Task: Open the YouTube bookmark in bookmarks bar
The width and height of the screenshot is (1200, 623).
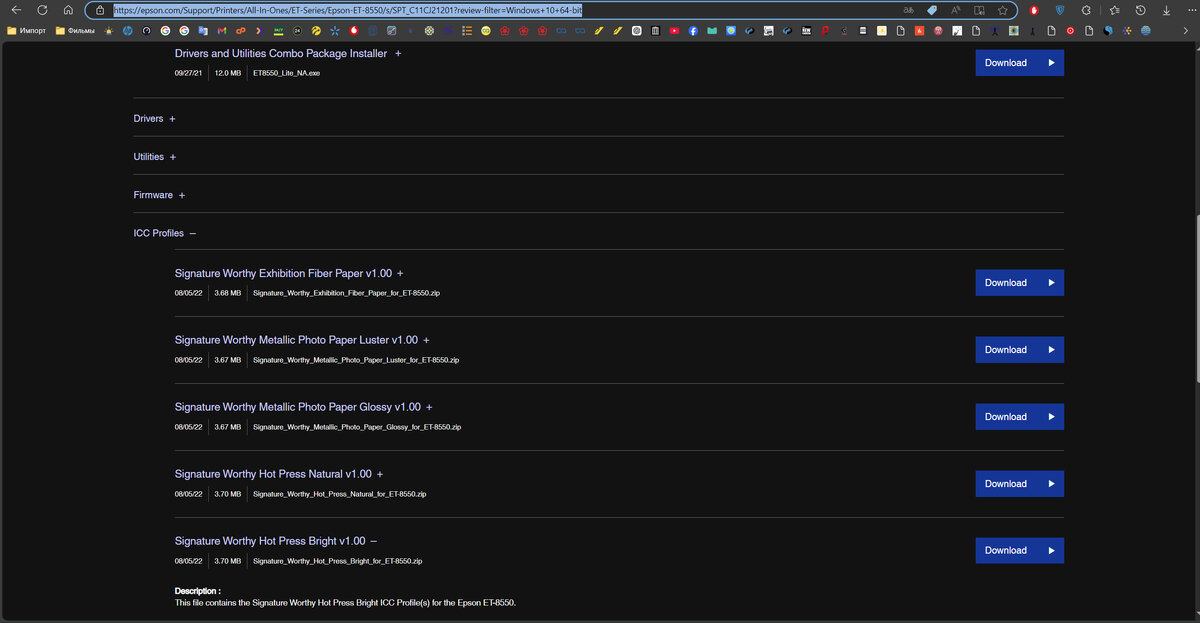Action: [x=674, y=31]
